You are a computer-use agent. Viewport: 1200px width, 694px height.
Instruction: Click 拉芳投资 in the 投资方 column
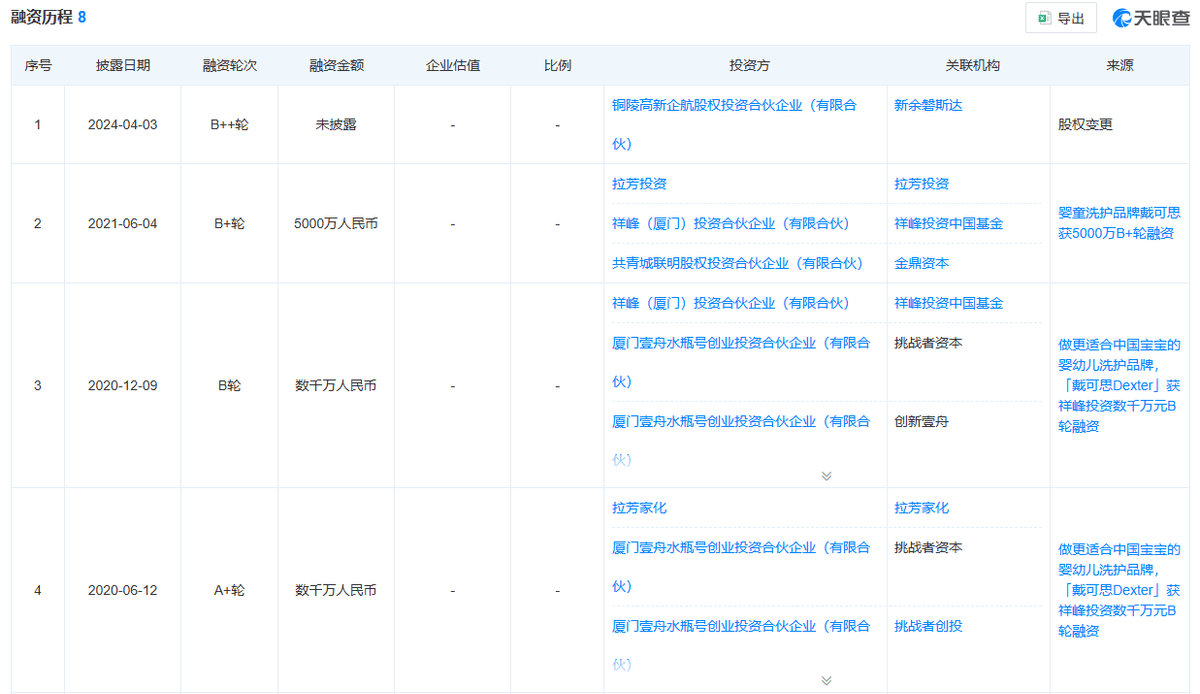coord(639,184)
